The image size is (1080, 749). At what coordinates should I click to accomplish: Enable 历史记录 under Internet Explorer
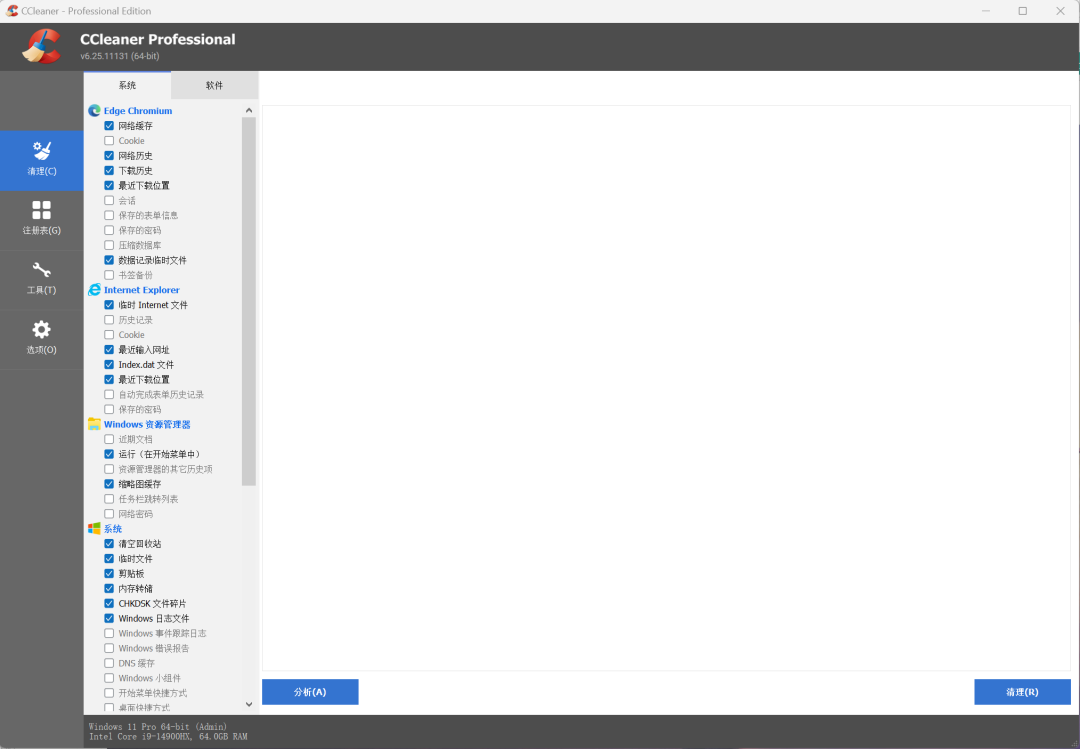click(109, 320)
